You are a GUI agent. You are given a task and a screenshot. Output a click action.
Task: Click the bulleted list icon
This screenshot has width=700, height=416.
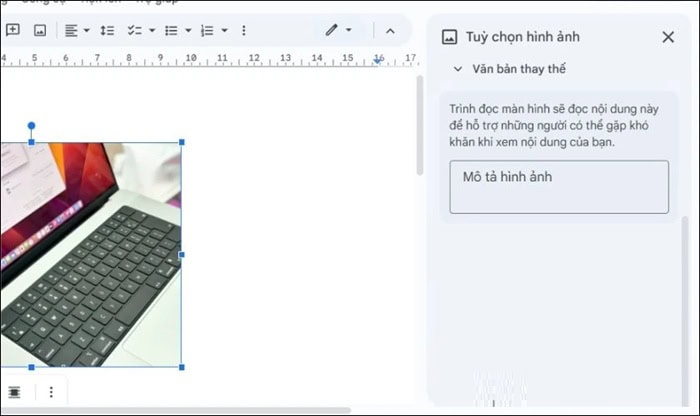(x=171, y=30)
